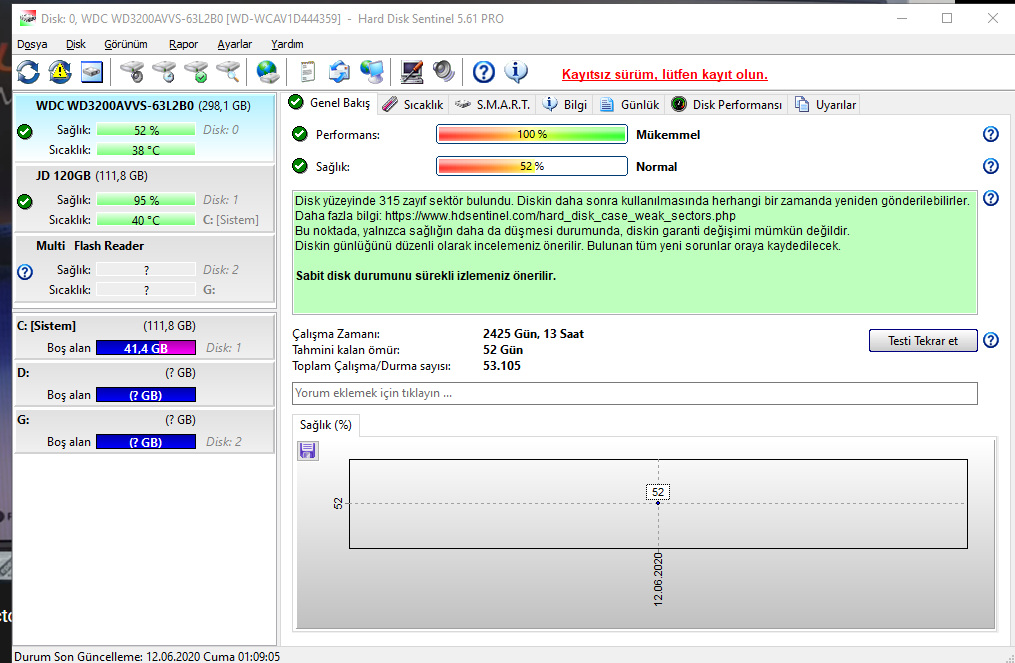This screenshot has width=1015, height=663.
Task: Click the send report email icon
Action: 340,72
